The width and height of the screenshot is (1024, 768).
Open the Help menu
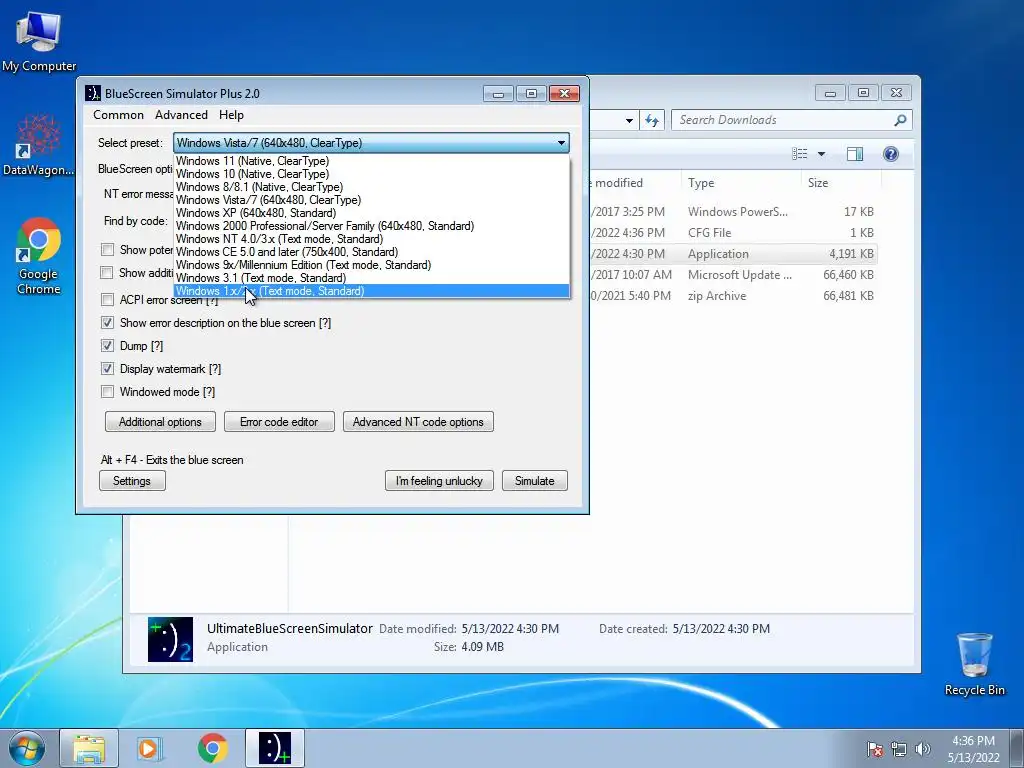231,115
